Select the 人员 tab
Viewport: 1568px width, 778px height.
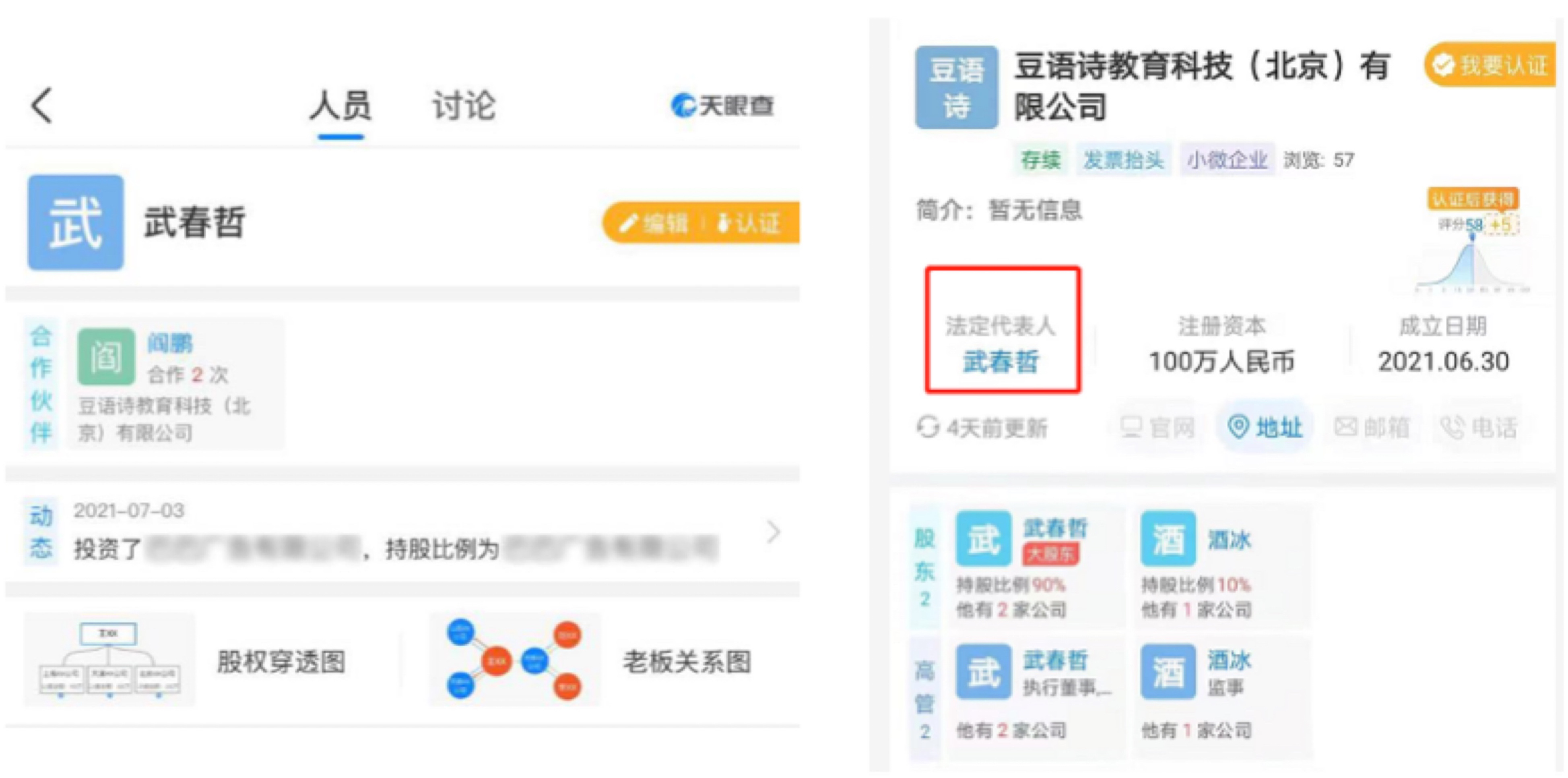pos(340,106)
